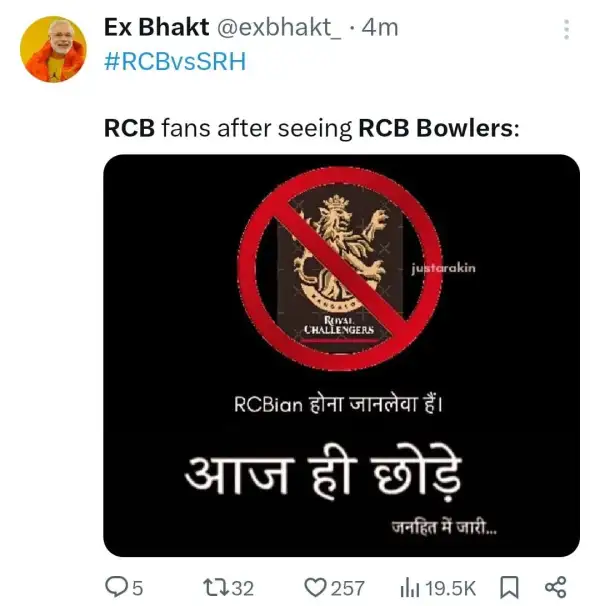
Task: Open the #RCBvsSRH hashtag
Action: (175, 62)
